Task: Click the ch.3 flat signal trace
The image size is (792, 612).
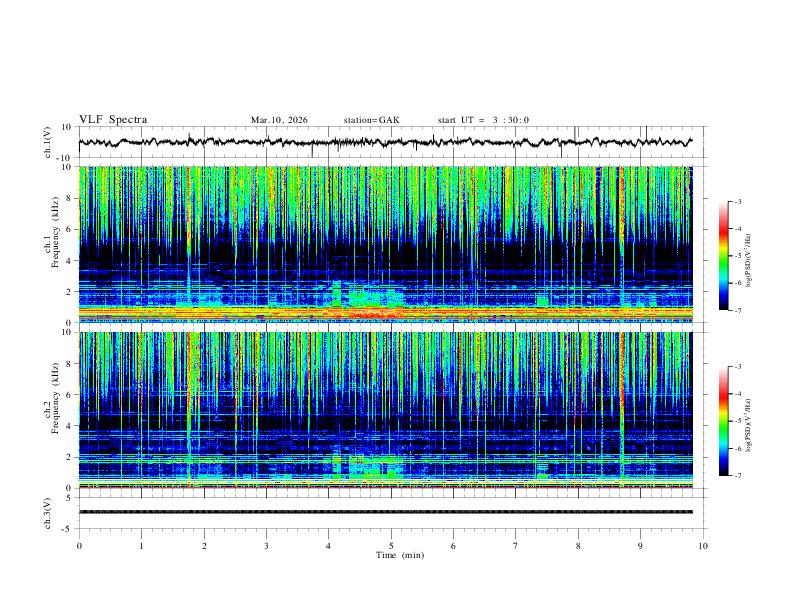Action: pos(385,512)
